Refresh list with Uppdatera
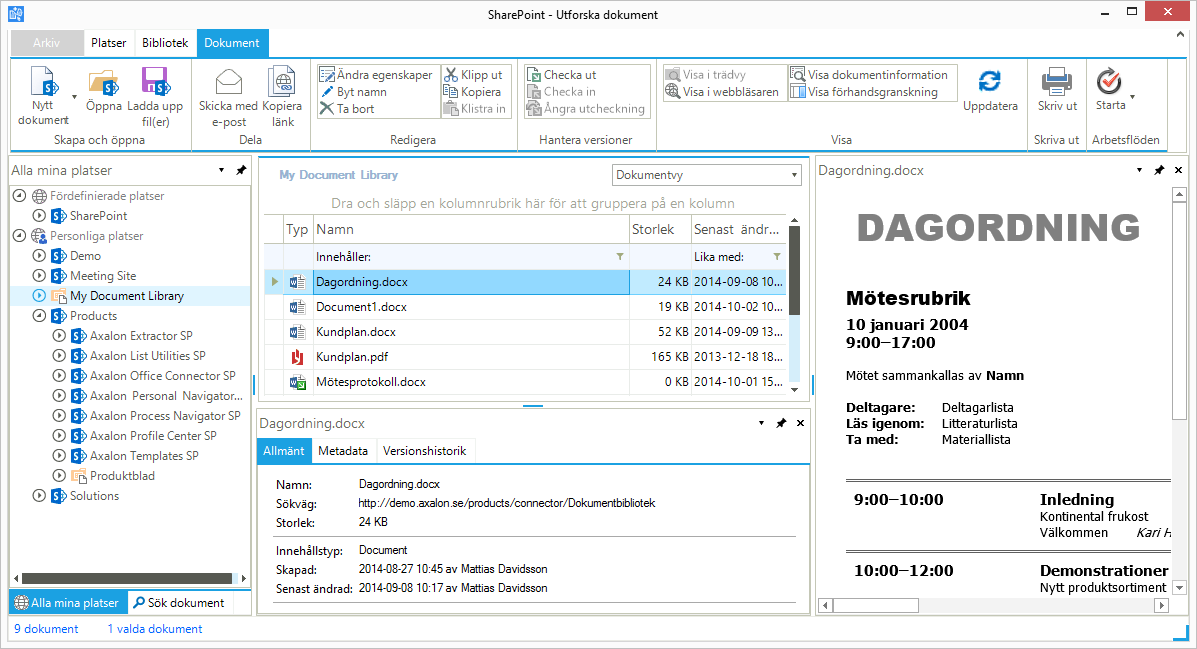This screenshot has height=649, width=1197. point(990,90)
